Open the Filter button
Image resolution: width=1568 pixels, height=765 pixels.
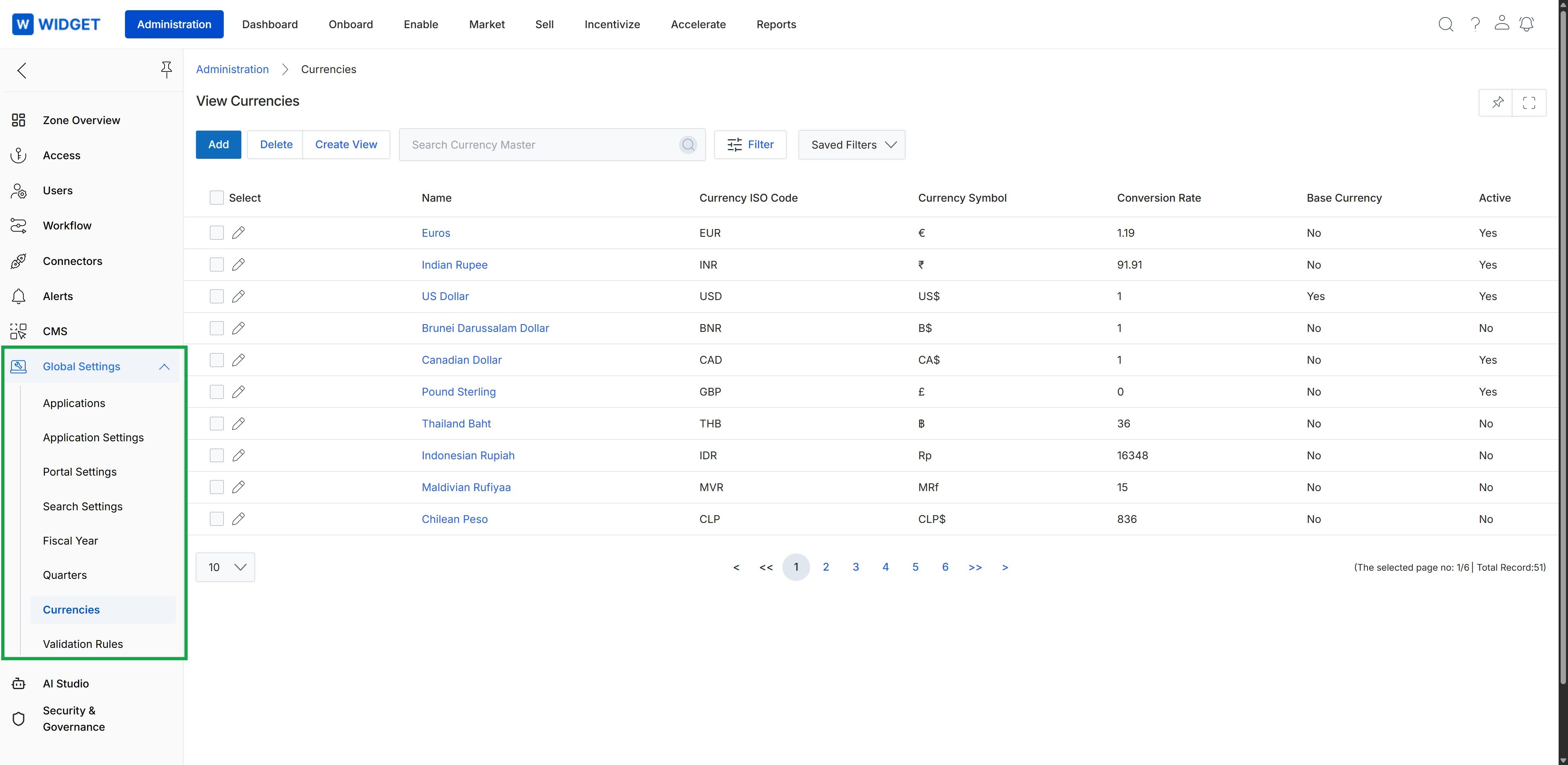[750, 145]
